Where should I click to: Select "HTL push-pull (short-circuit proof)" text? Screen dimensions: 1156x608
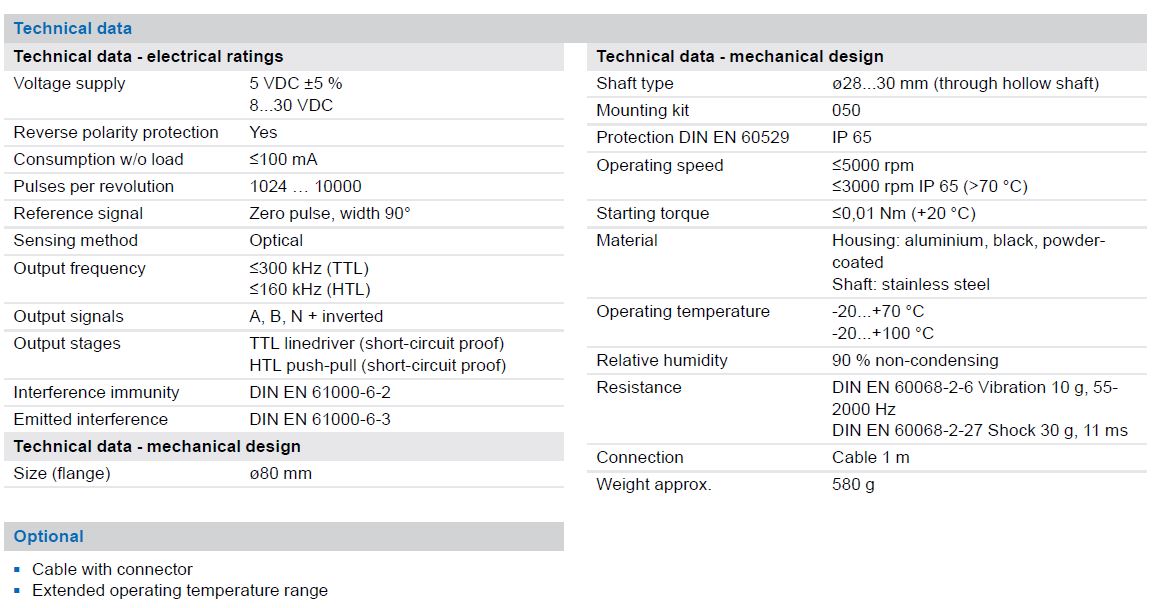coord(377,366)
